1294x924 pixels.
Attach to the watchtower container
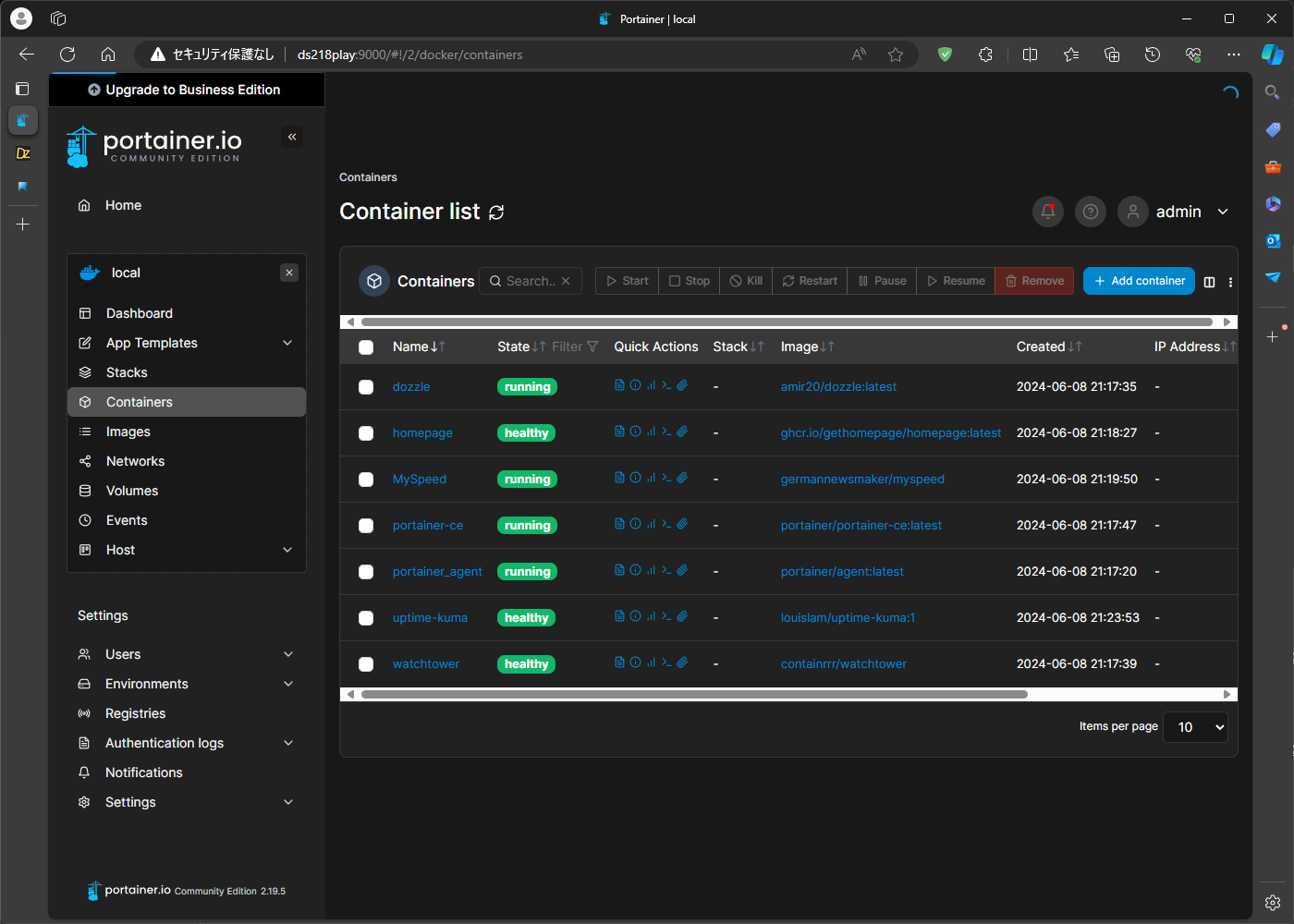tap(682, 662)
